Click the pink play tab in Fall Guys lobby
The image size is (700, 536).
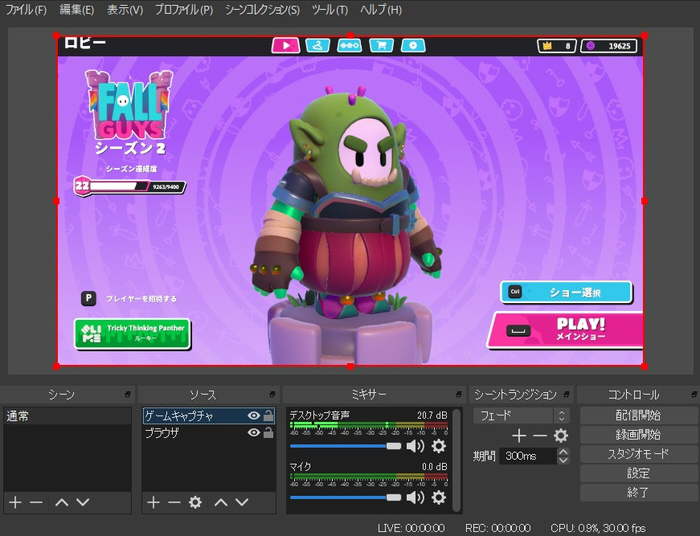(286, 46)
